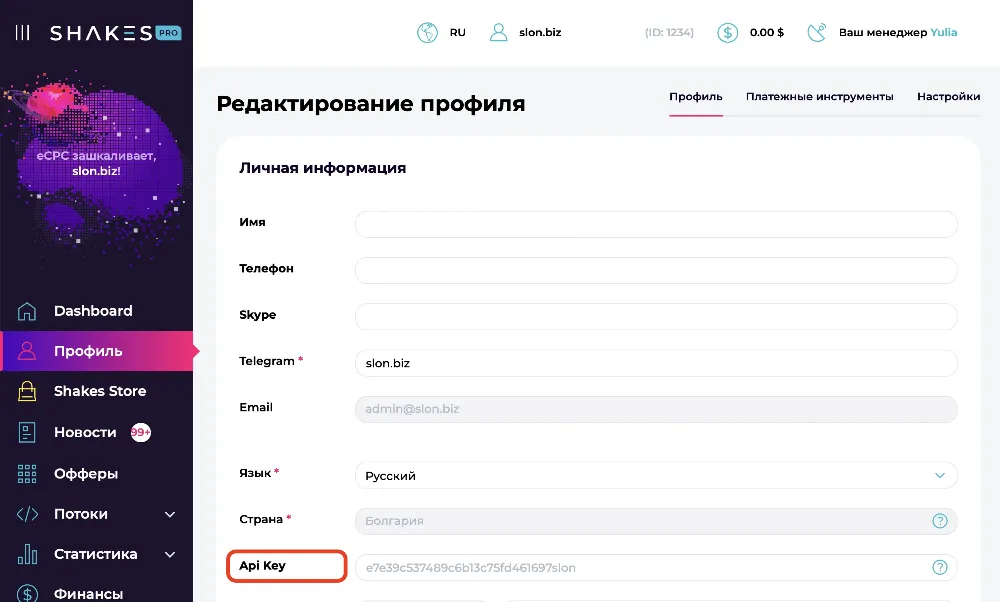Open Офферы from the sidebar
This screenshot has width=1000, height=602.
coord(86,474)
